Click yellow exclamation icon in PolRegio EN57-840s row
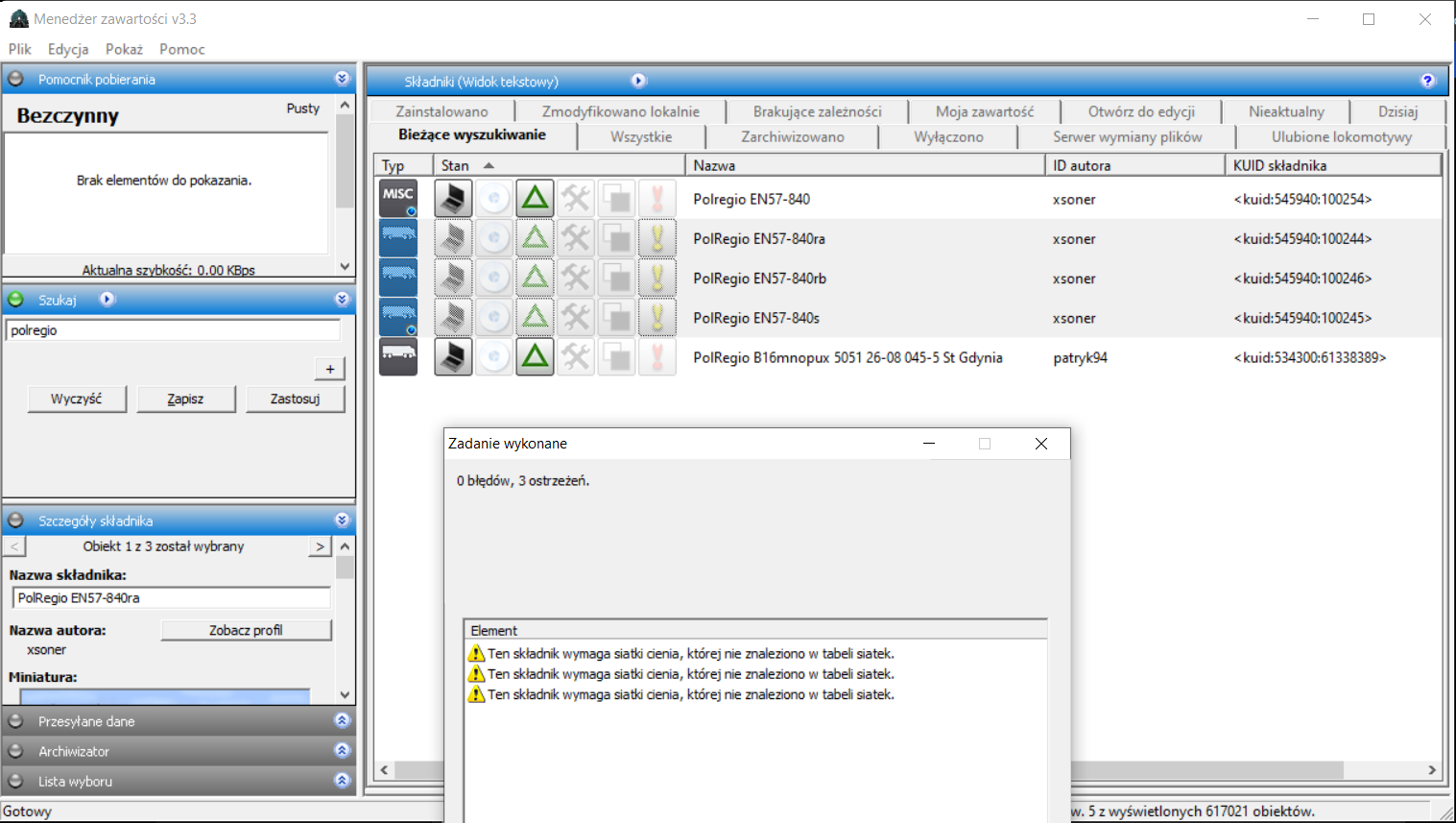This screenshot has height=823, width=1456. [657, 318]
